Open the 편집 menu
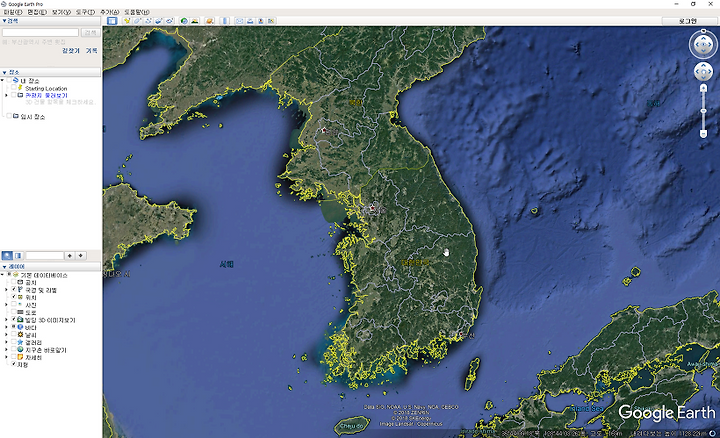This screenshot has width=720, height=438. (x=37, y=12)
